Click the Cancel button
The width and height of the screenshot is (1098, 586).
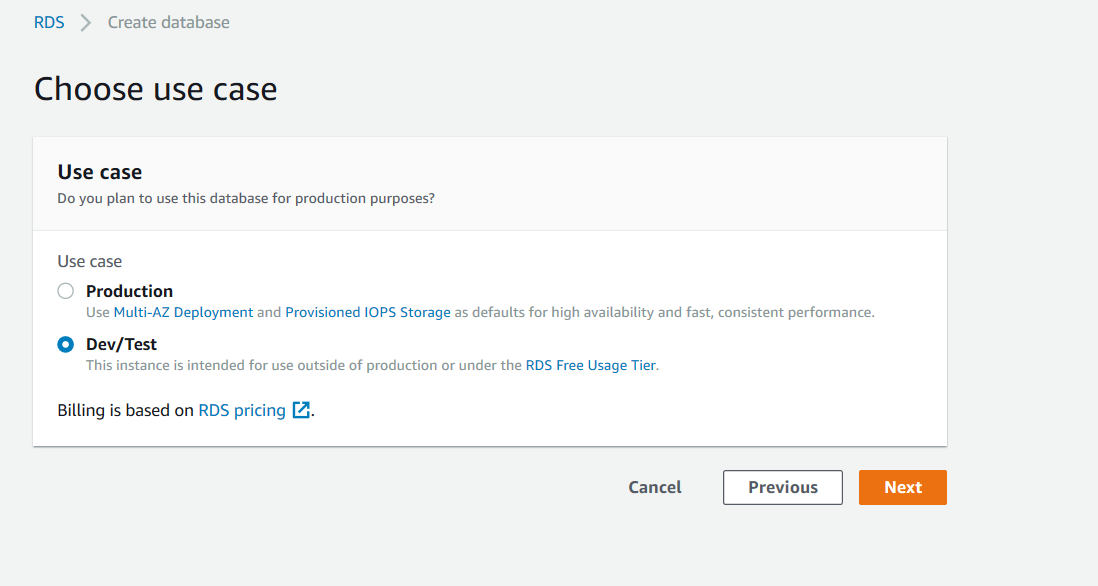tap(655, 487)
